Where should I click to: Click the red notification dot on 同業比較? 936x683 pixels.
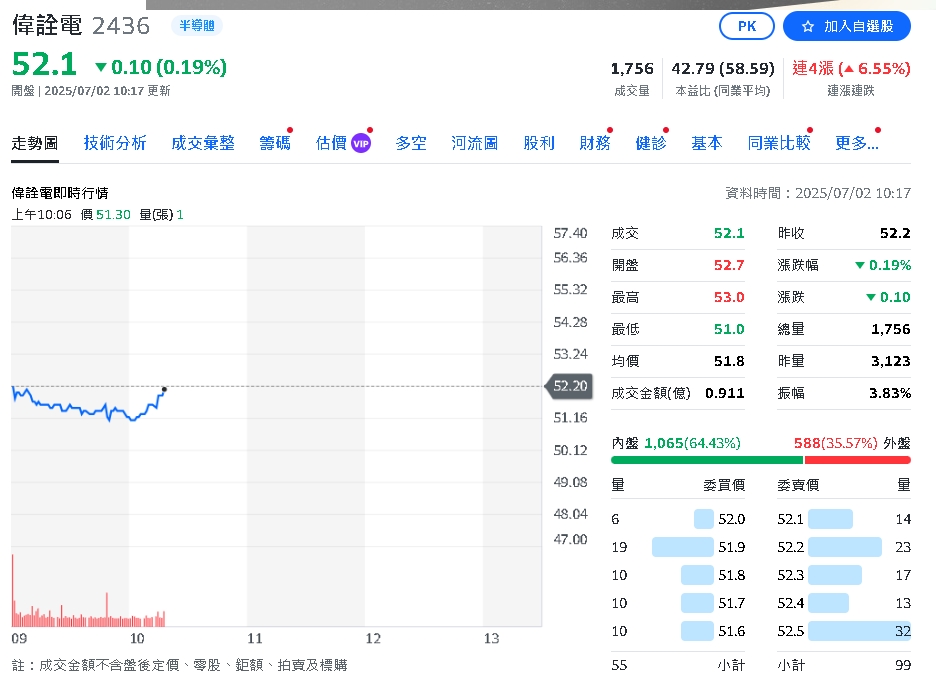[809, 130]
